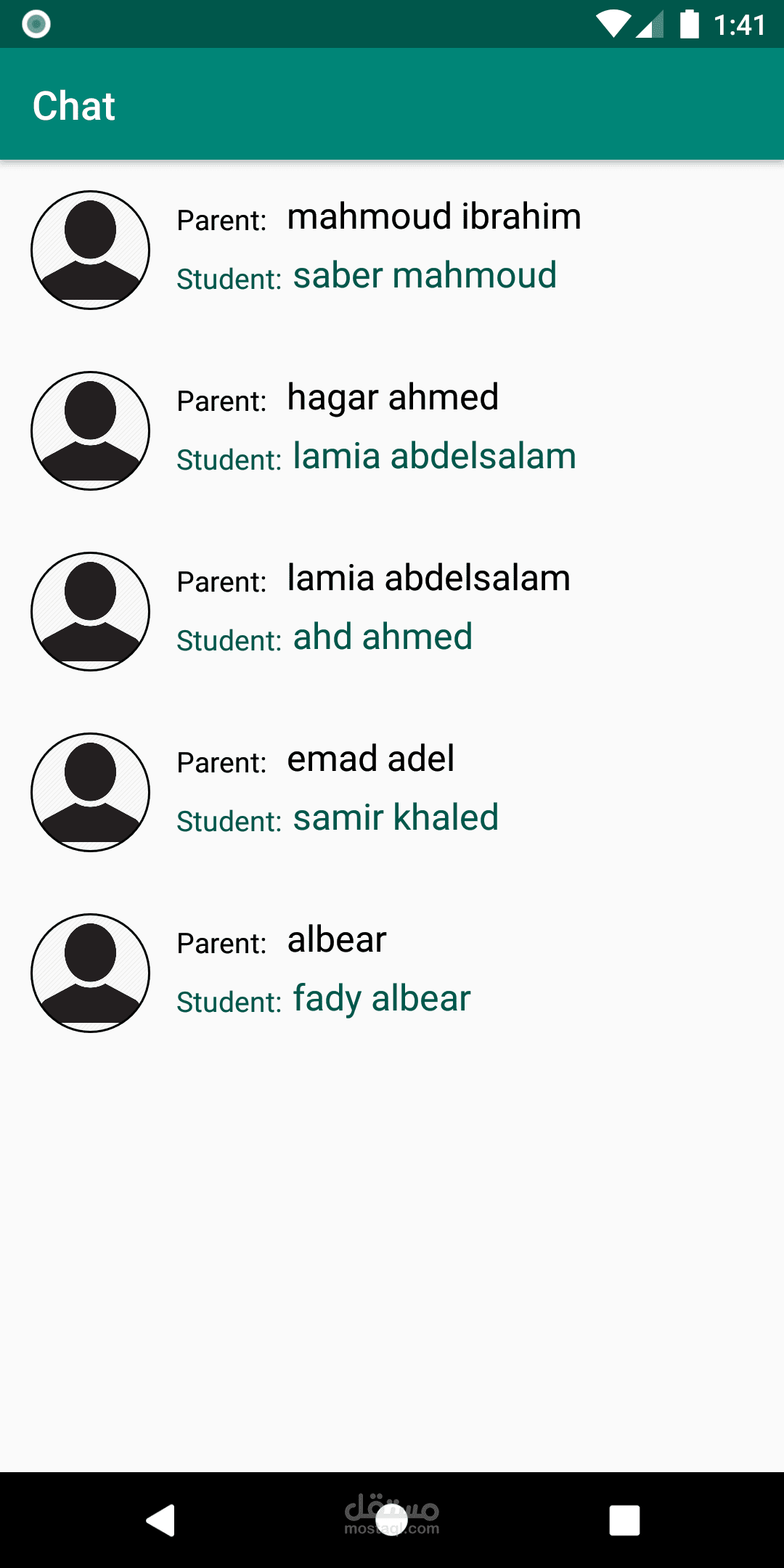This screenshot has width=784, height=1568.
Task: Select student fady albear
Action: [382, 999]
